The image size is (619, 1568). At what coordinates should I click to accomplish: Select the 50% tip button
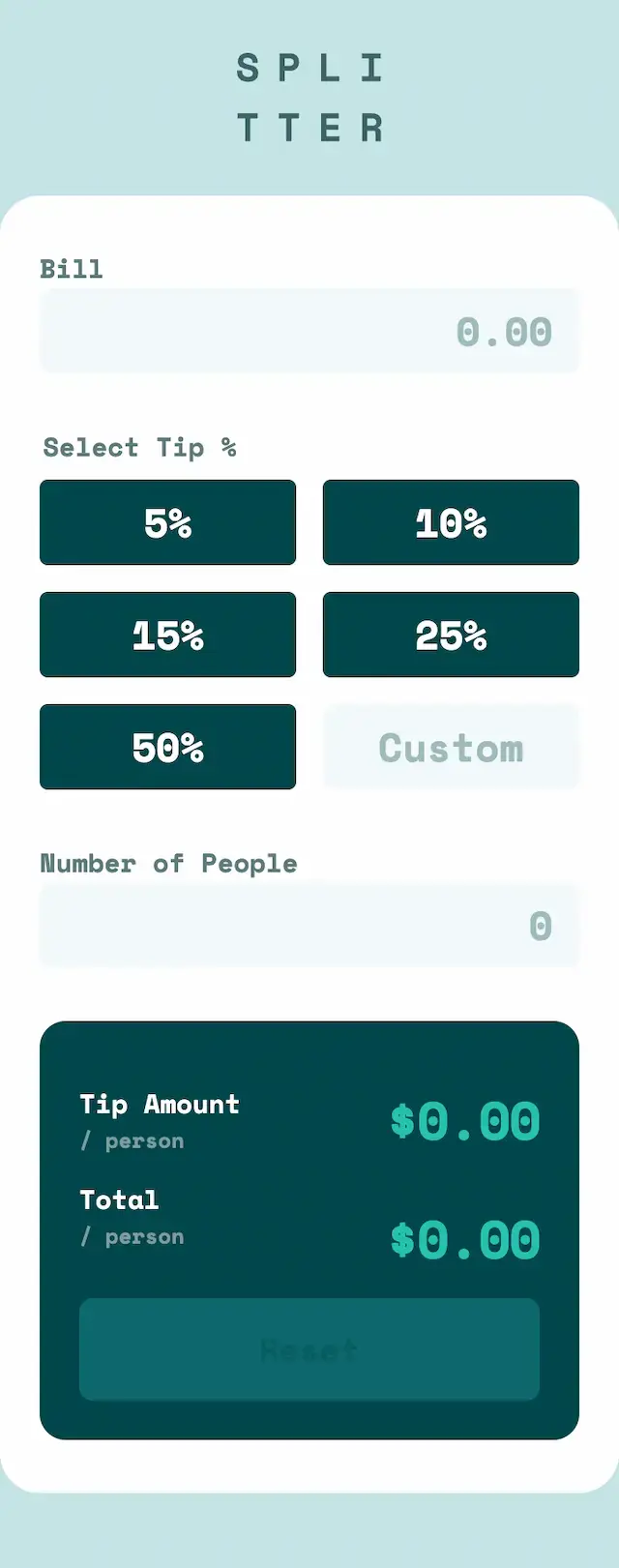tap(167, 747)
